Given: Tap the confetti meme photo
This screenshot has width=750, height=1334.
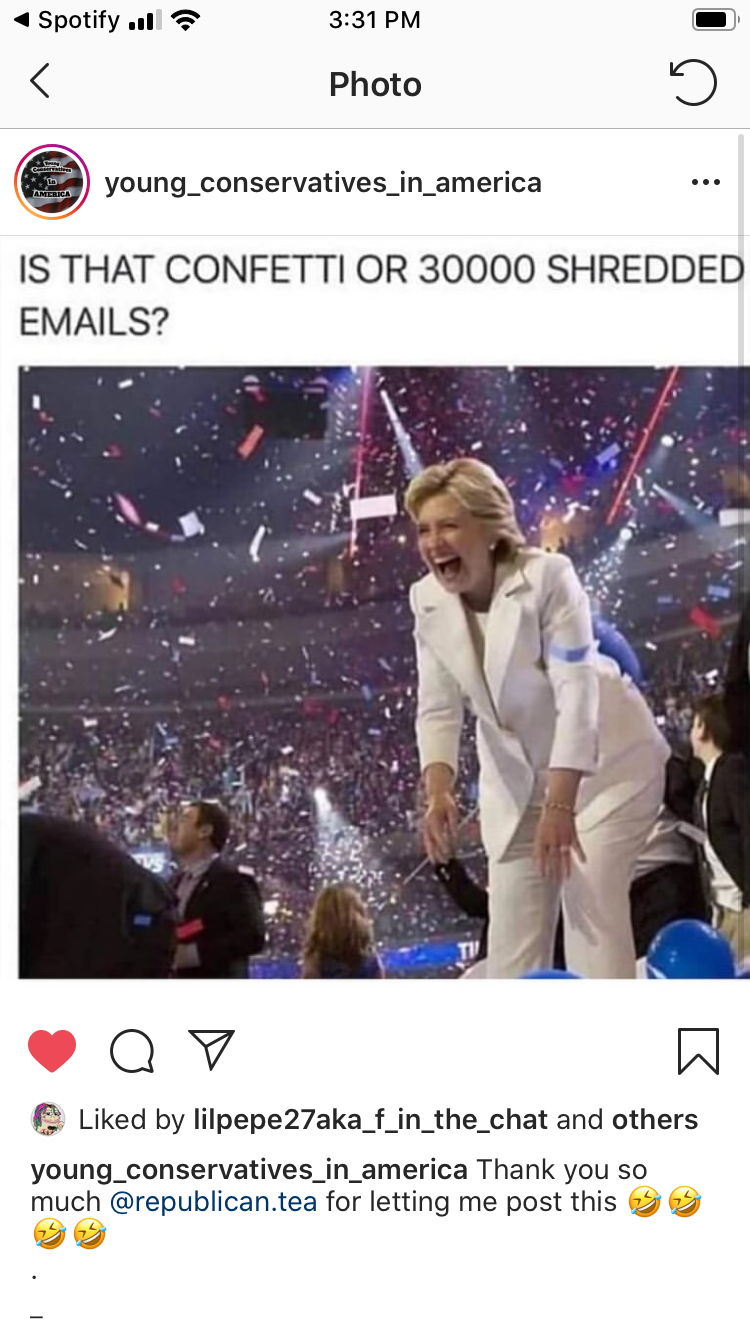Looking at the screenshot, I should [x=384, y=671].
